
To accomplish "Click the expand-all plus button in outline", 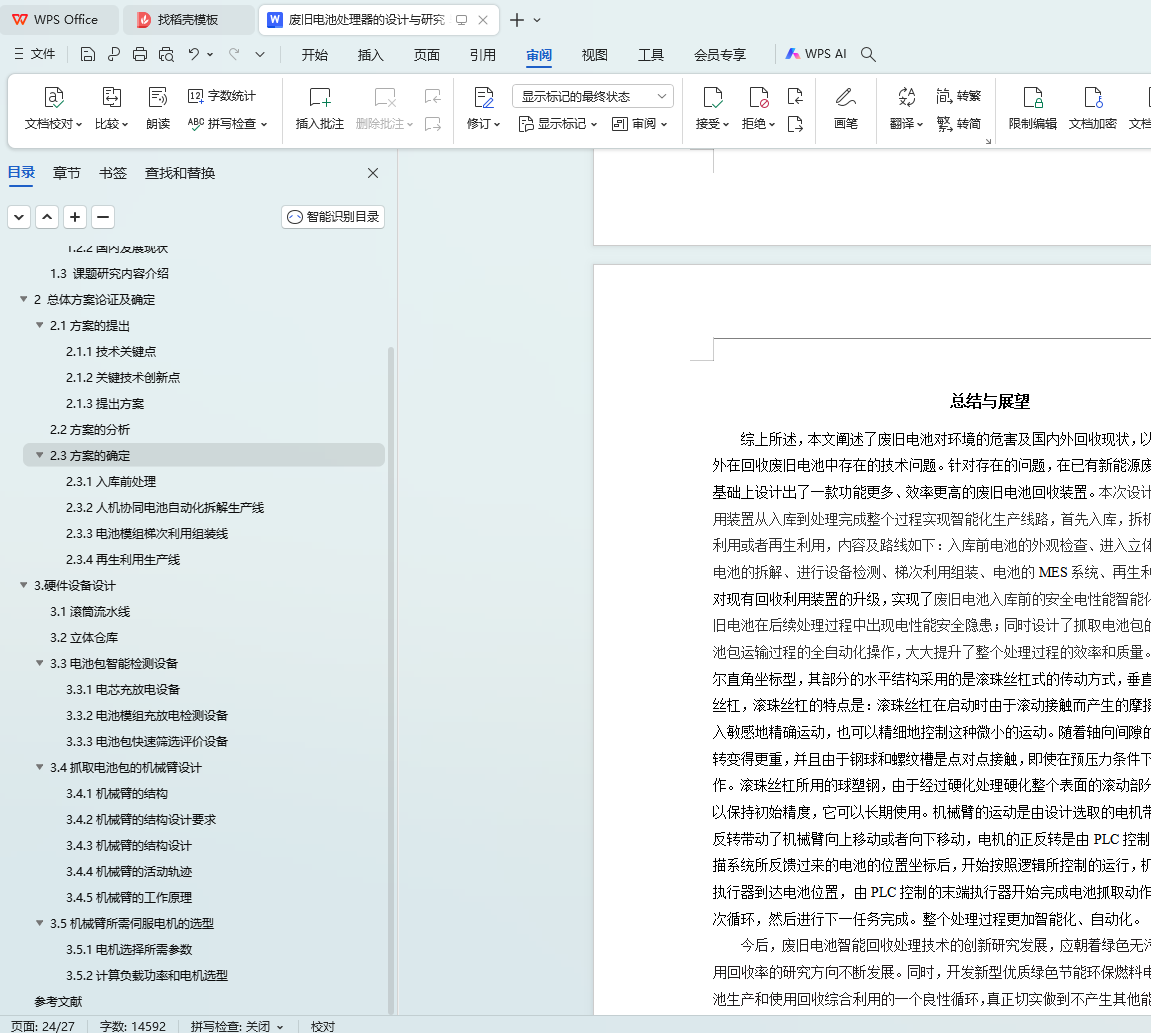I will [x=75, y=217].
